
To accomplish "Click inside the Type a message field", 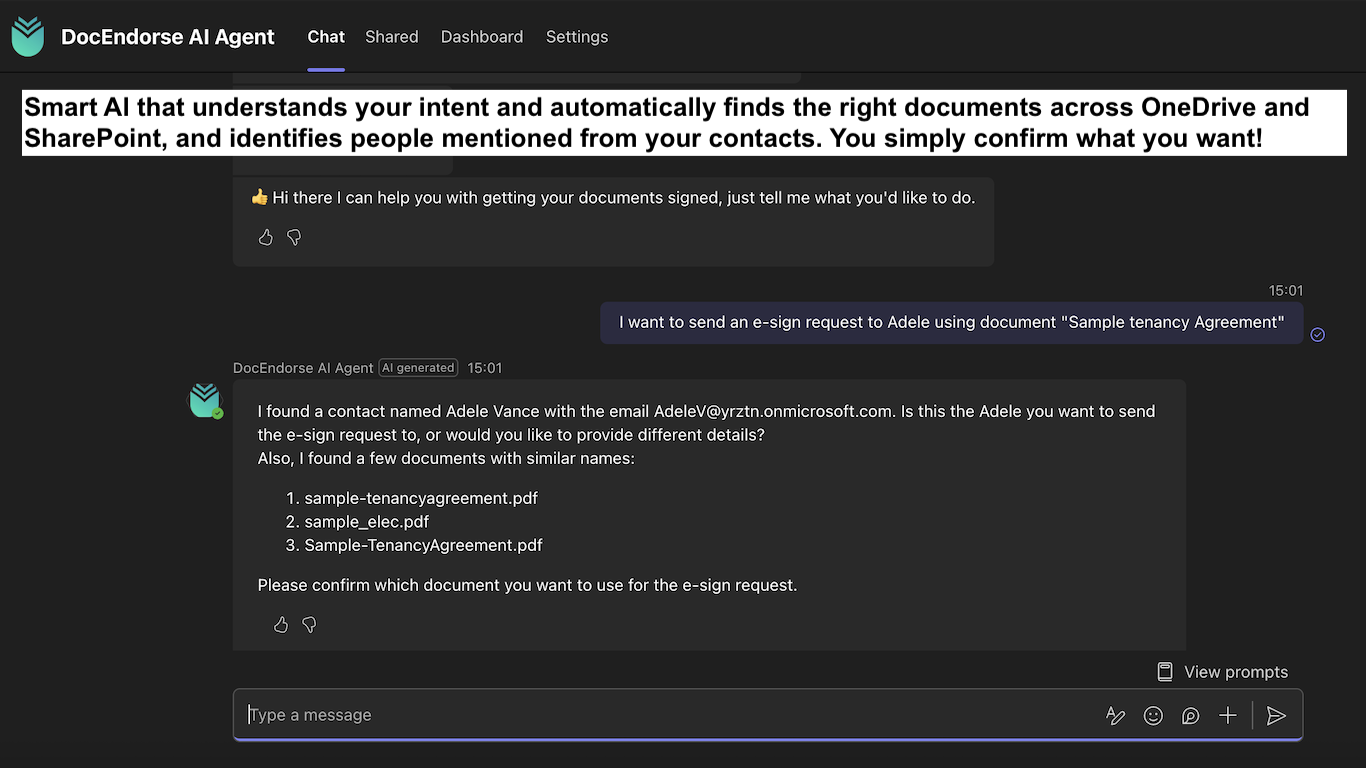I will [x=600, y=714].
